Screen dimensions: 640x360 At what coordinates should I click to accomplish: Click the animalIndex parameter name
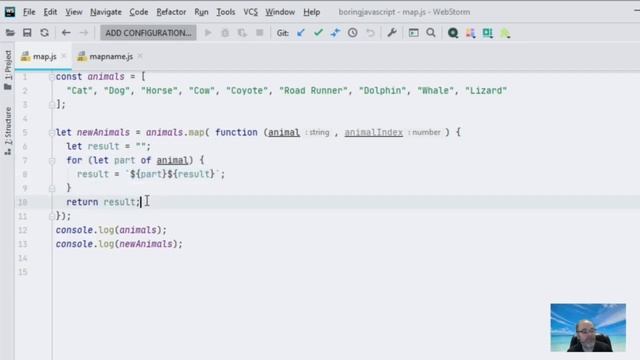373,132
